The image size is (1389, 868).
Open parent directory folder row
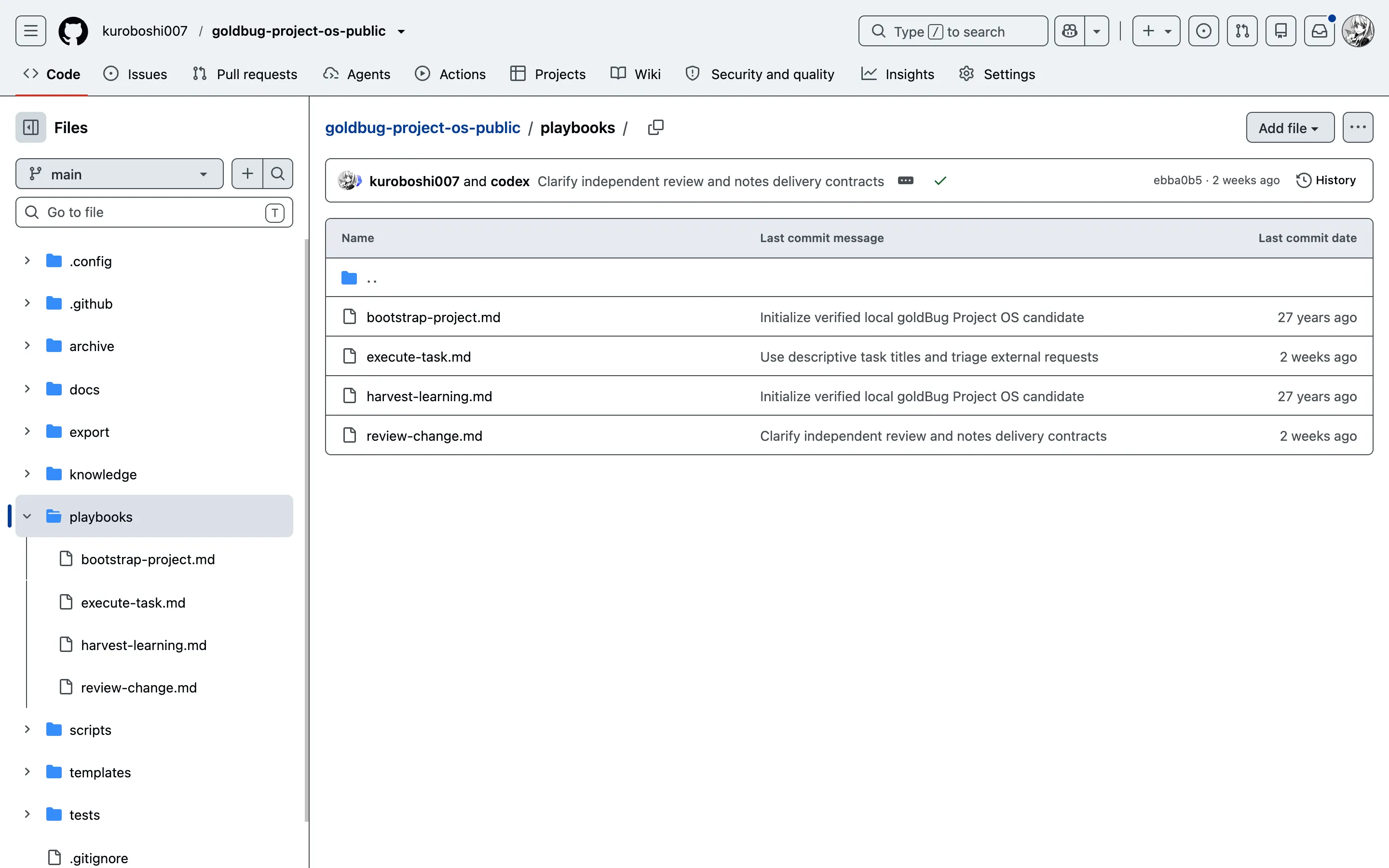click(x=849, y=278)
